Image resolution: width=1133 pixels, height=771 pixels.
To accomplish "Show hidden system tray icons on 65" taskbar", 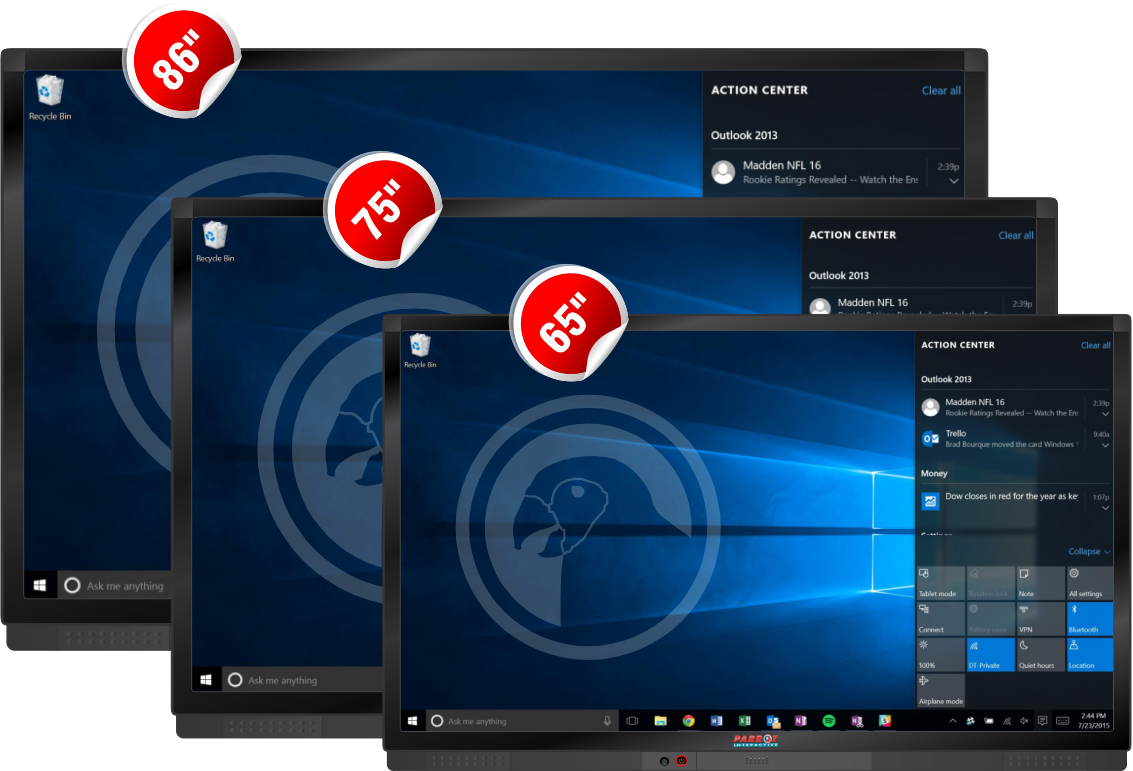I will (x=952, y=720).
